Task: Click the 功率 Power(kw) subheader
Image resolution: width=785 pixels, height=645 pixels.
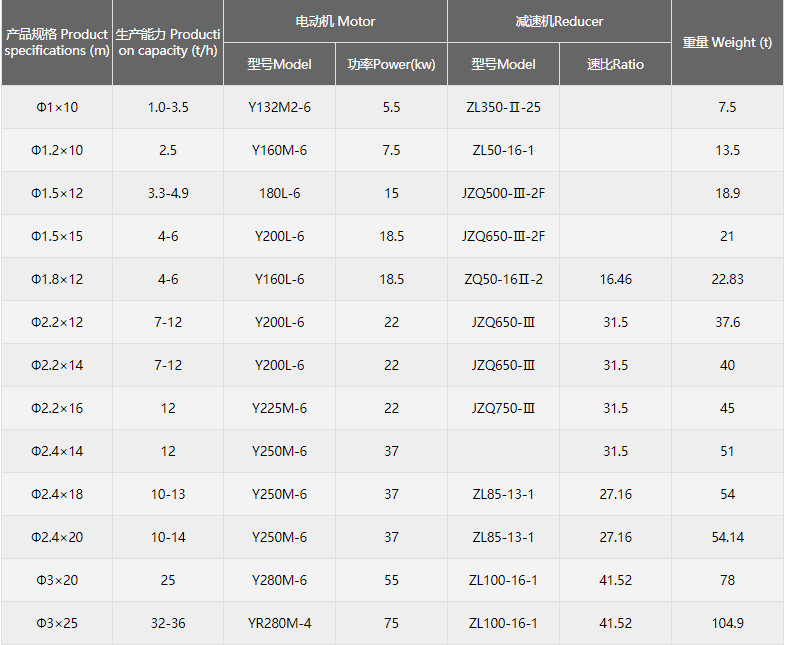Action: 391,64
